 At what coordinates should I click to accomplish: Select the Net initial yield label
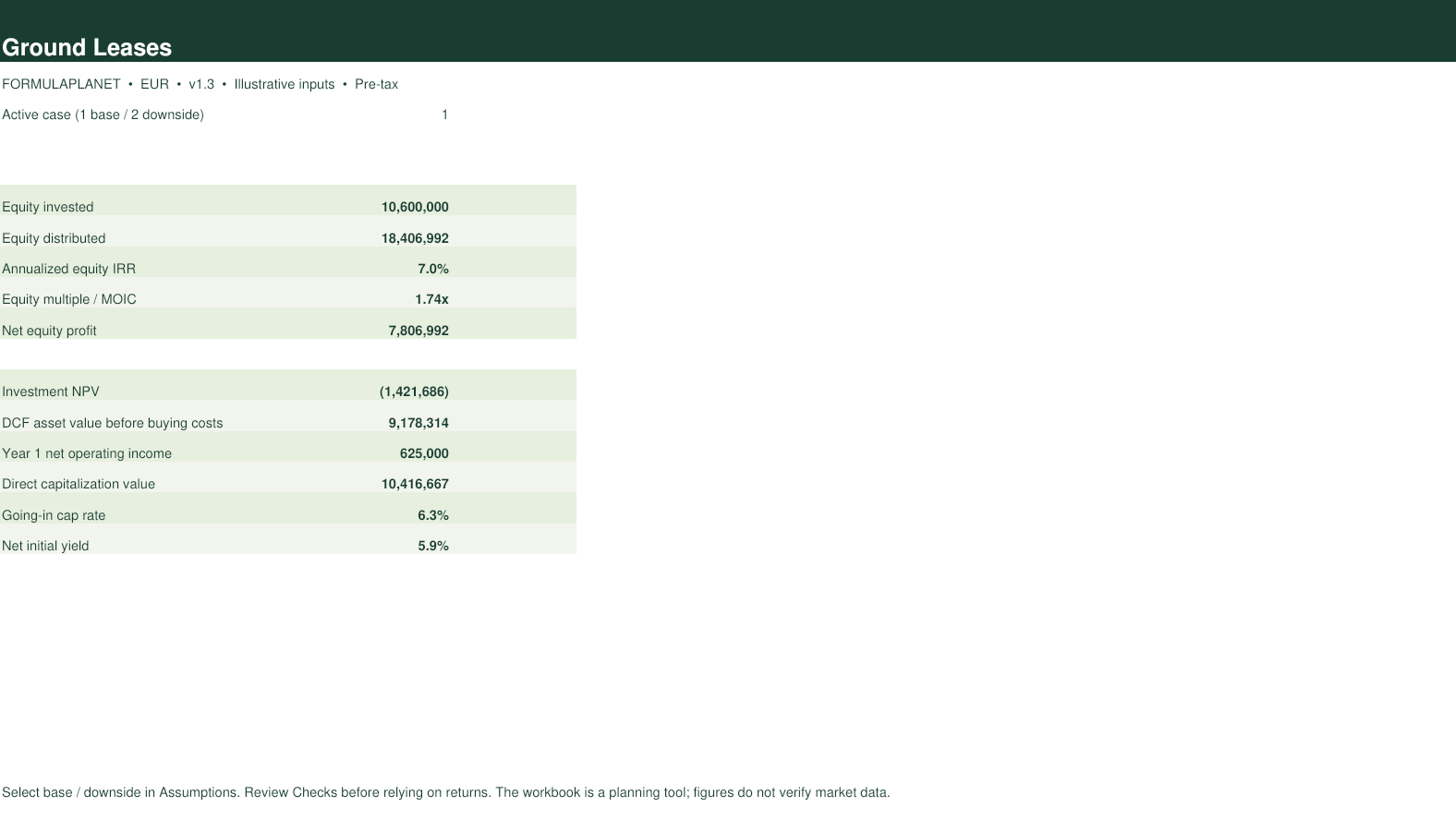tap(45, 546)
